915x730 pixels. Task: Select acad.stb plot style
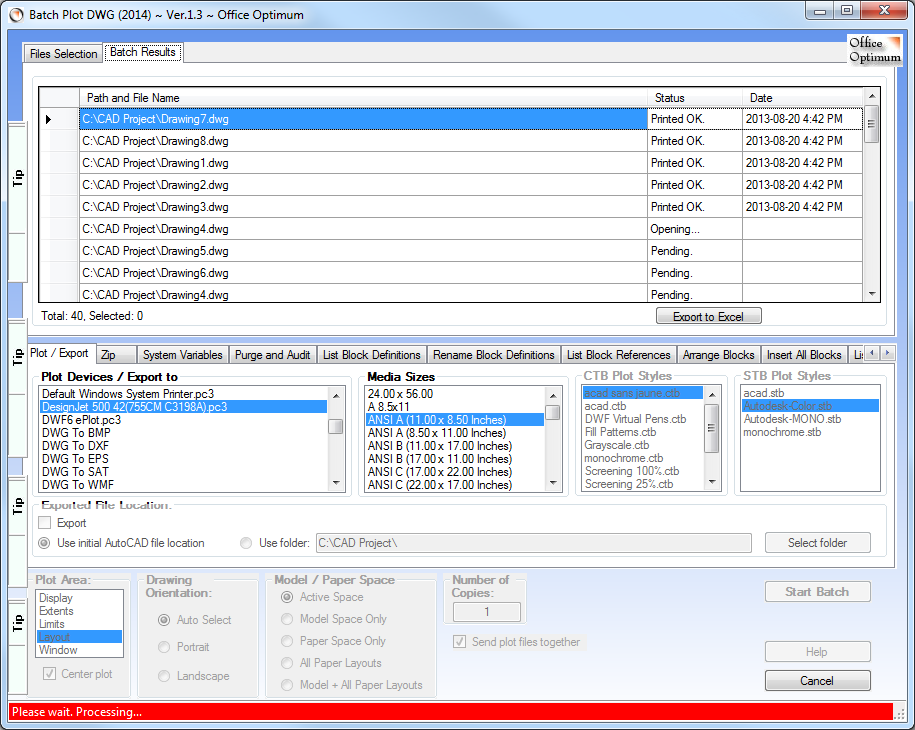810,393
